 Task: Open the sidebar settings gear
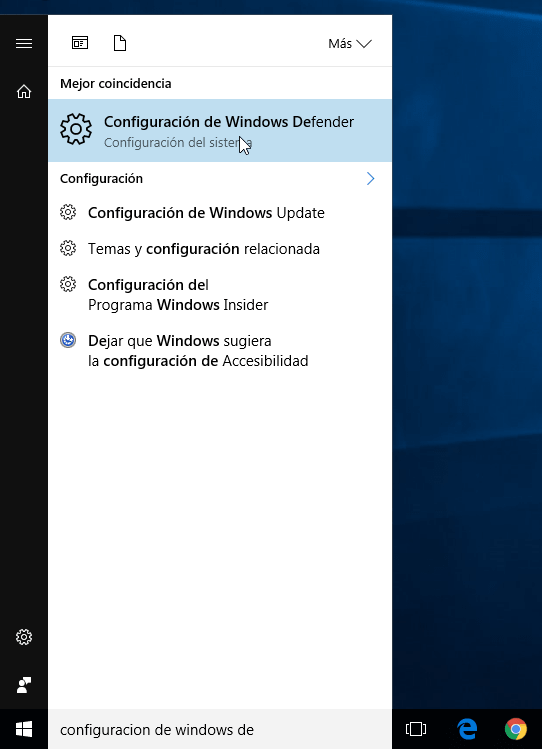(24, 637)
